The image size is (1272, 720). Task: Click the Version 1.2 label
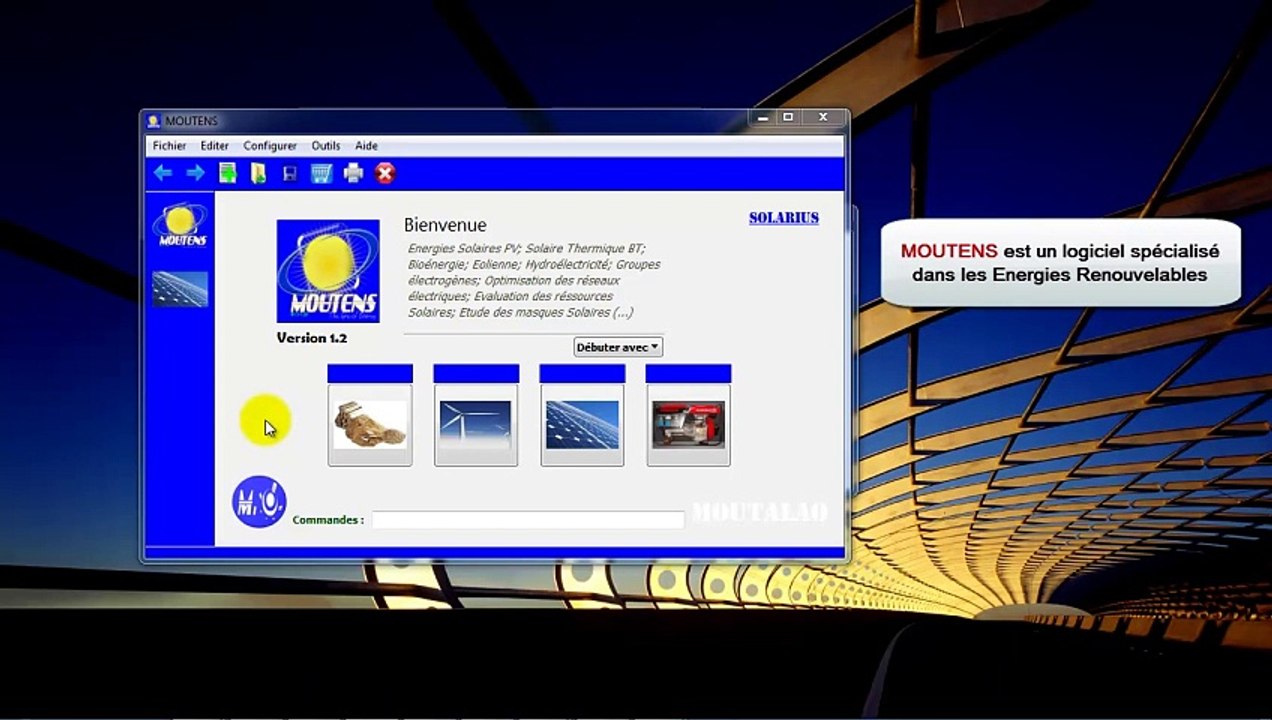(x=312, y=338)
